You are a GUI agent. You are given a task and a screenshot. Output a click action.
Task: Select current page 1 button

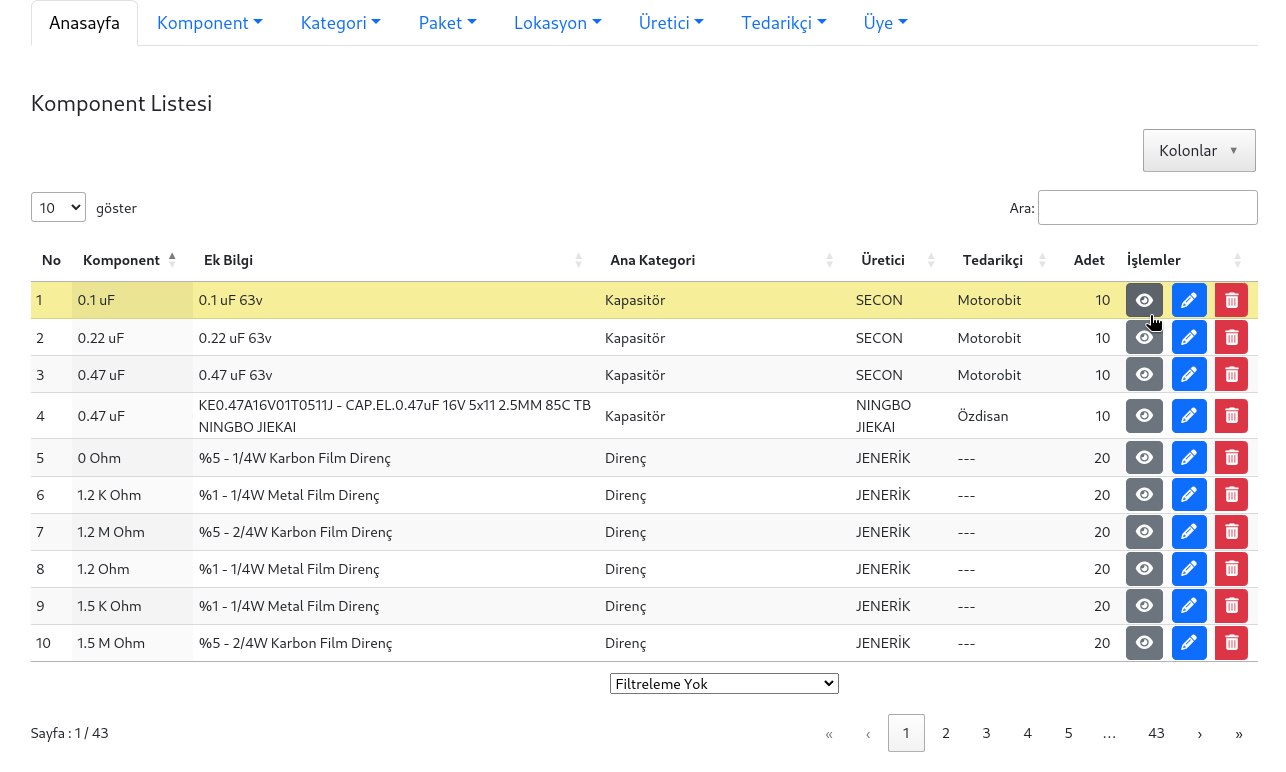[x=906, y=733]
